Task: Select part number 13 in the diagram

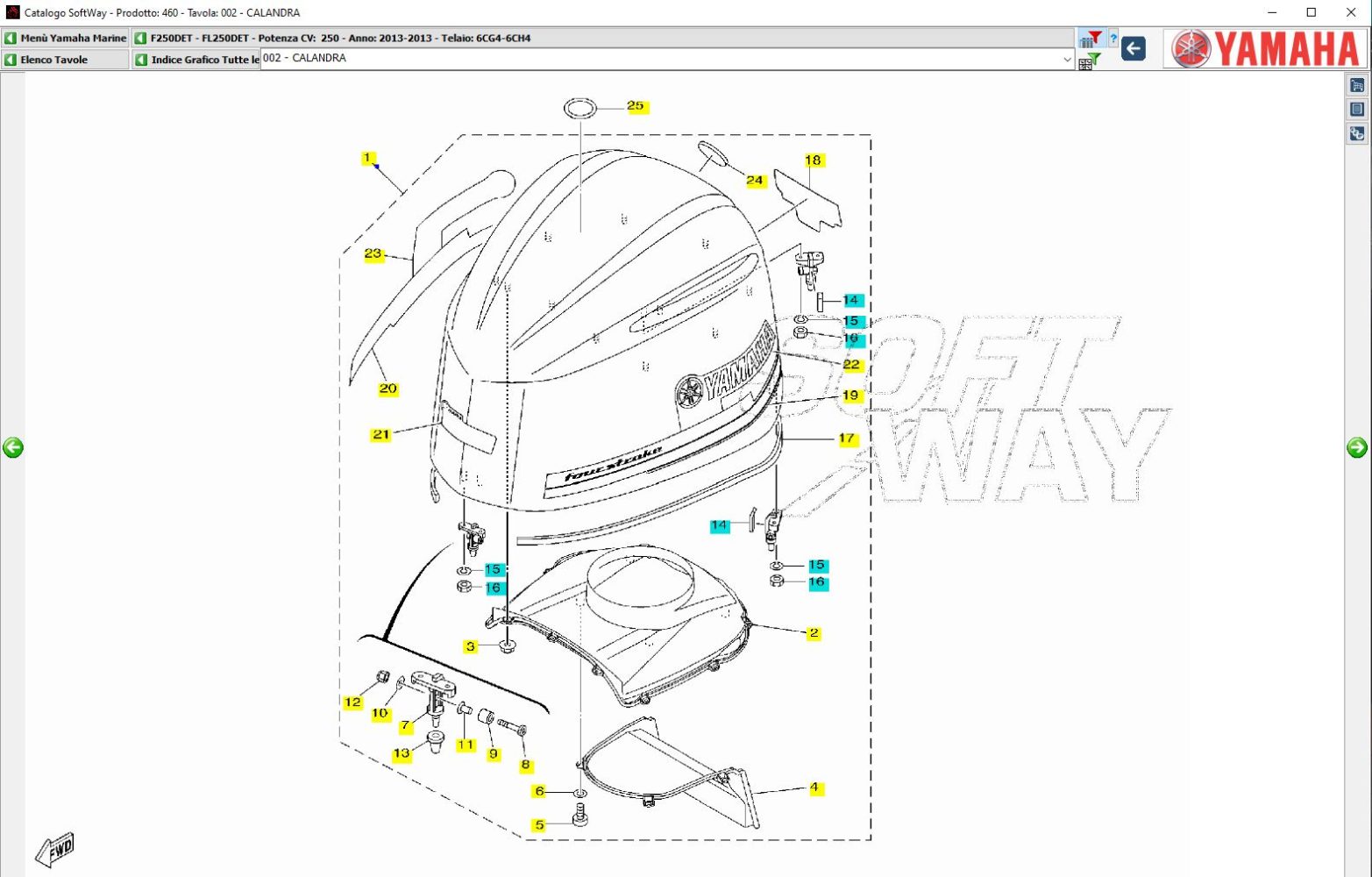Action: click(x=402, y=753)
